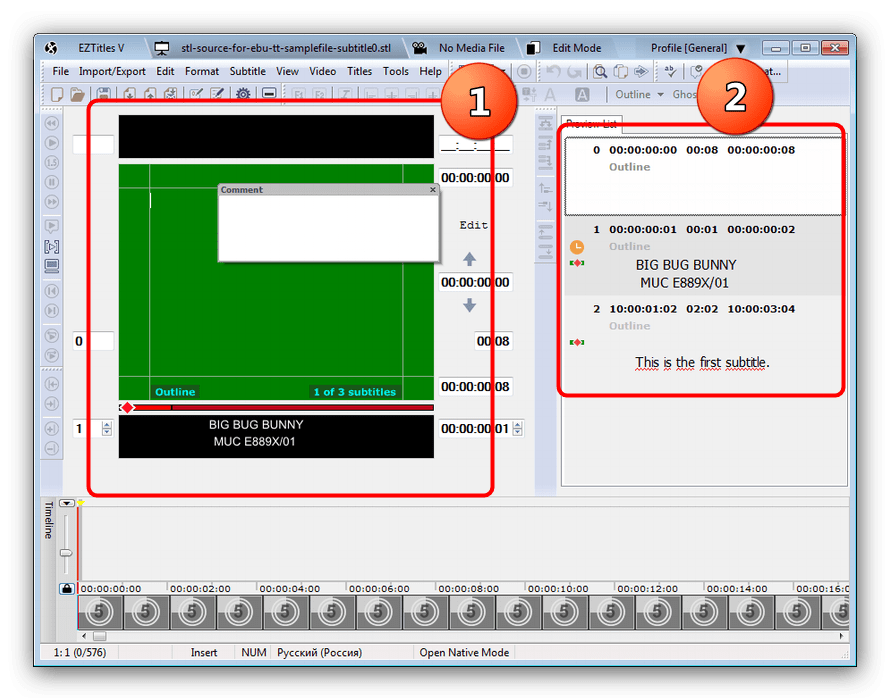Click the red diamond on subtitle progress bar
The width and height of the screenshot is (890, 700).
[127, 407]
